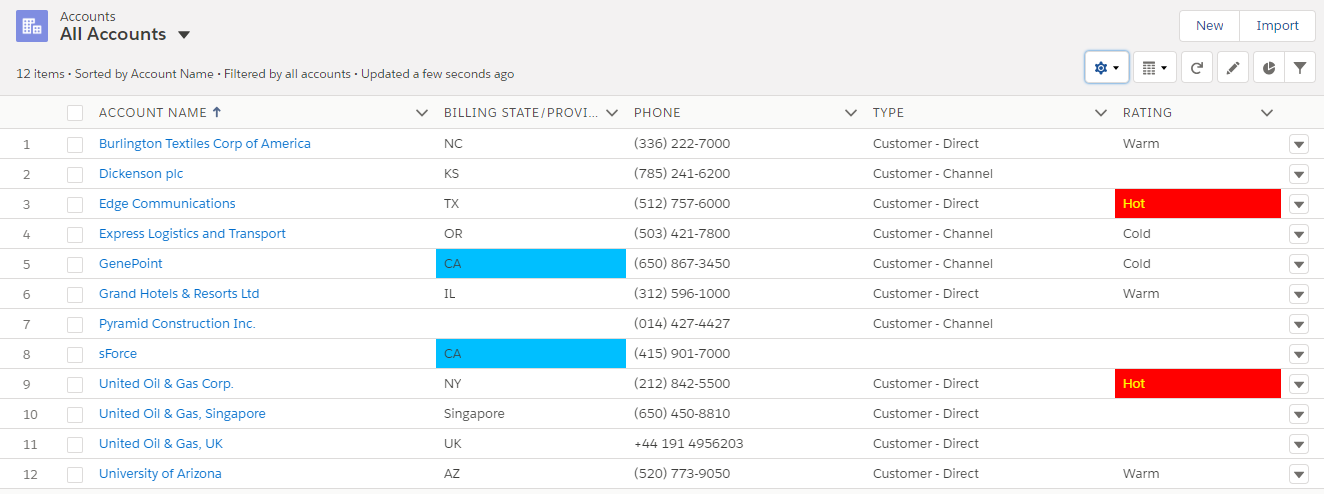Click red Hot rating cell for United Oil & Gas Corp.

(1198, 383)
